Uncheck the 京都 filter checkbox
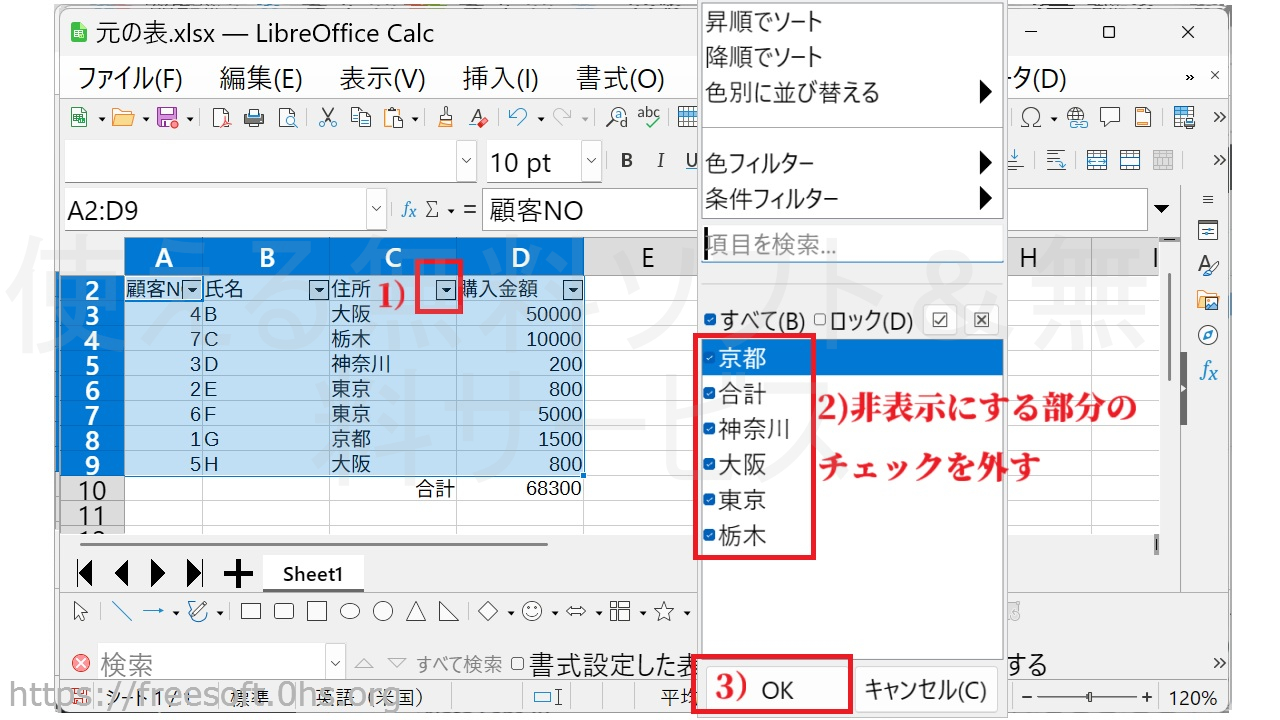This screenshot has height=720, width=1280. tap(709, 357)
